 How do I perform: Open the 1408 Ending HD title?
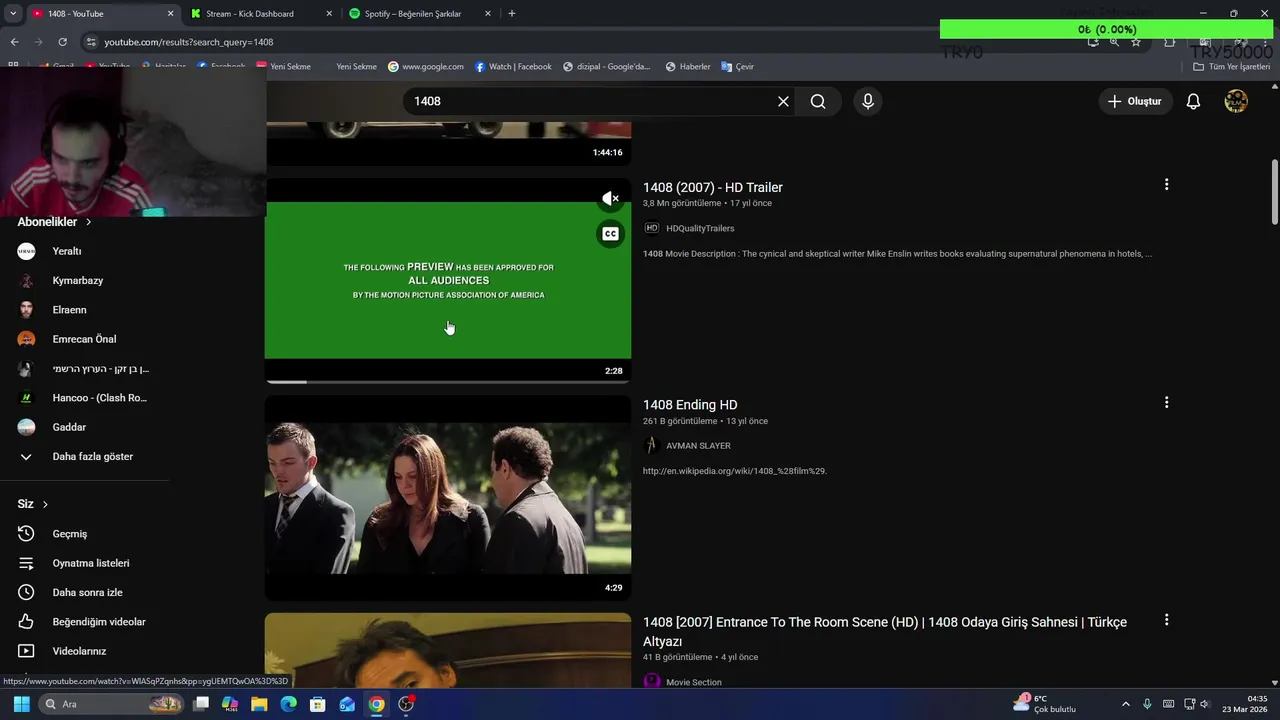tap(690, 405)
